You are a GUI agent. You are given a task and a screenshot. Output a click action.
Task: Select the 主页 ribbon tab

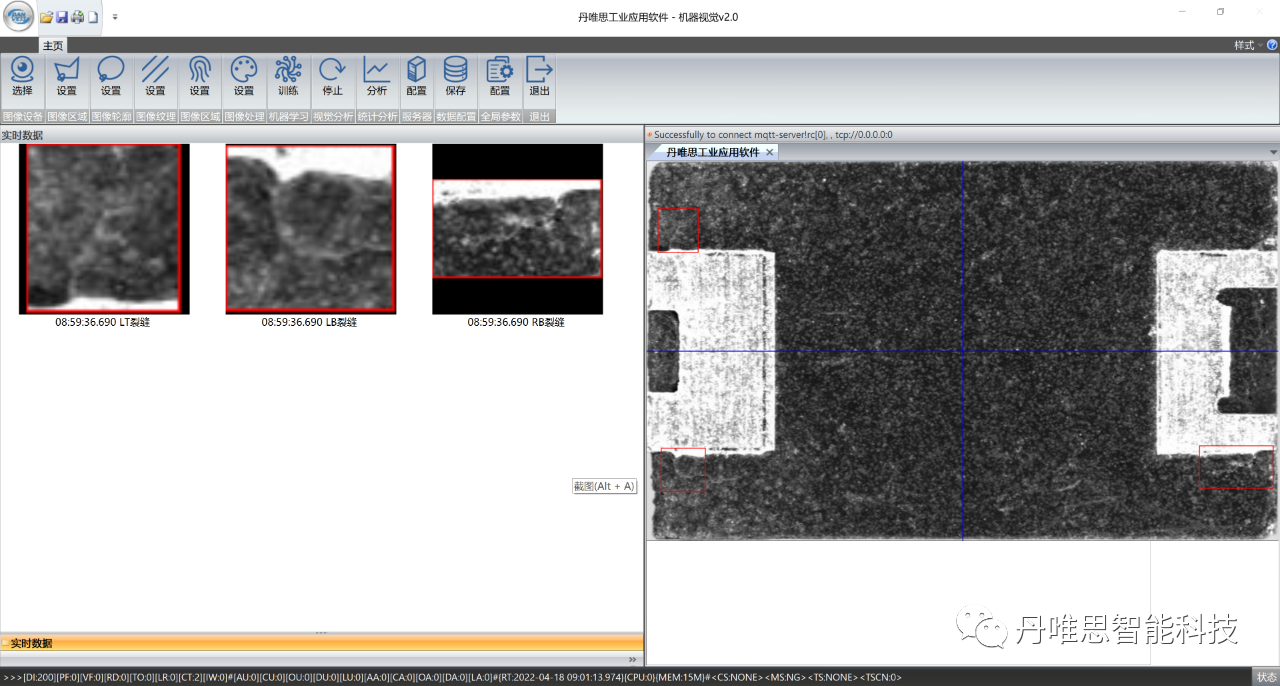[53, 45]
